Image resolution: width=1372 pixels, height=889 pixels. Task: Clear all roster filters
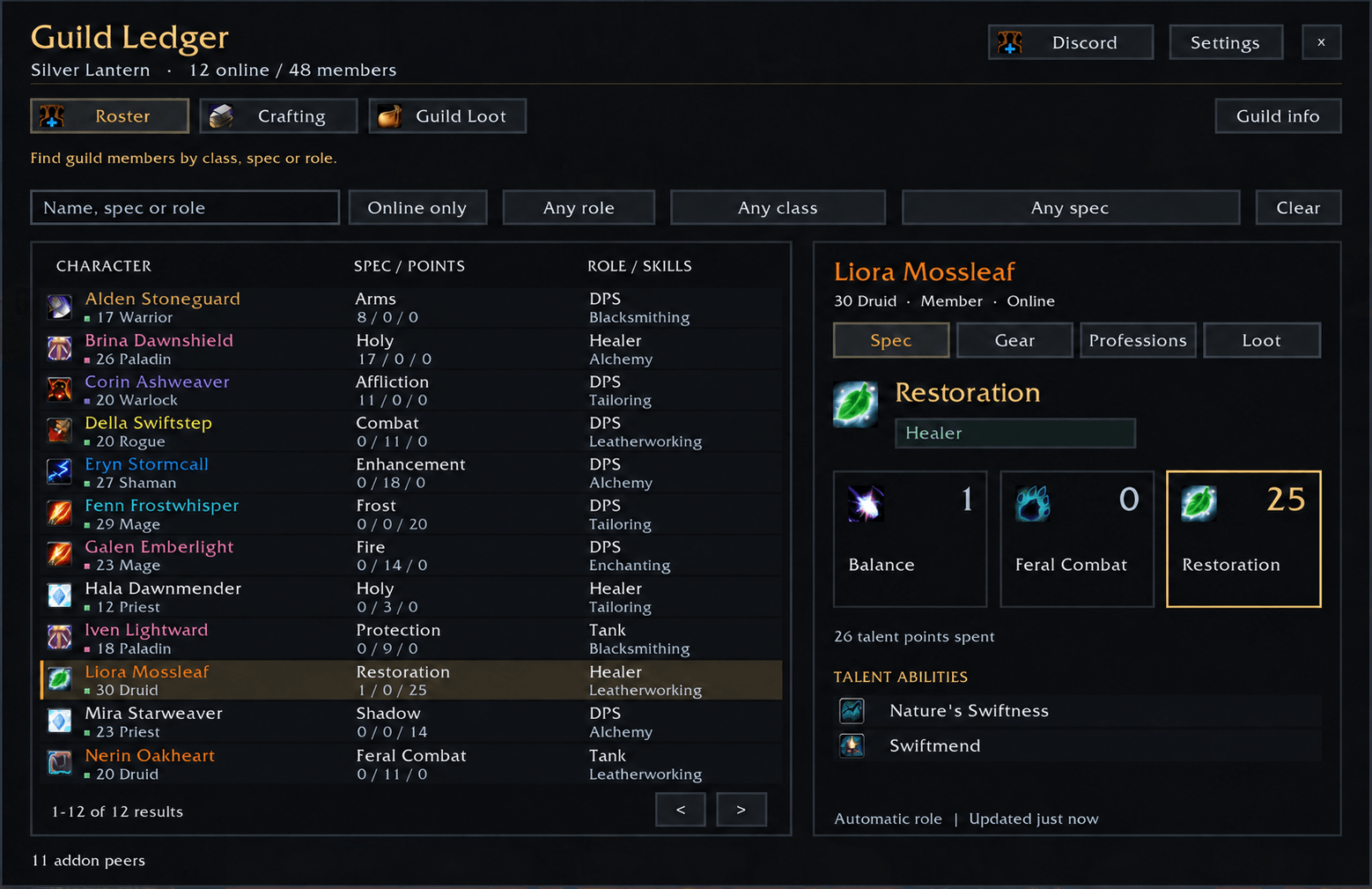[x=1298, y=208]
